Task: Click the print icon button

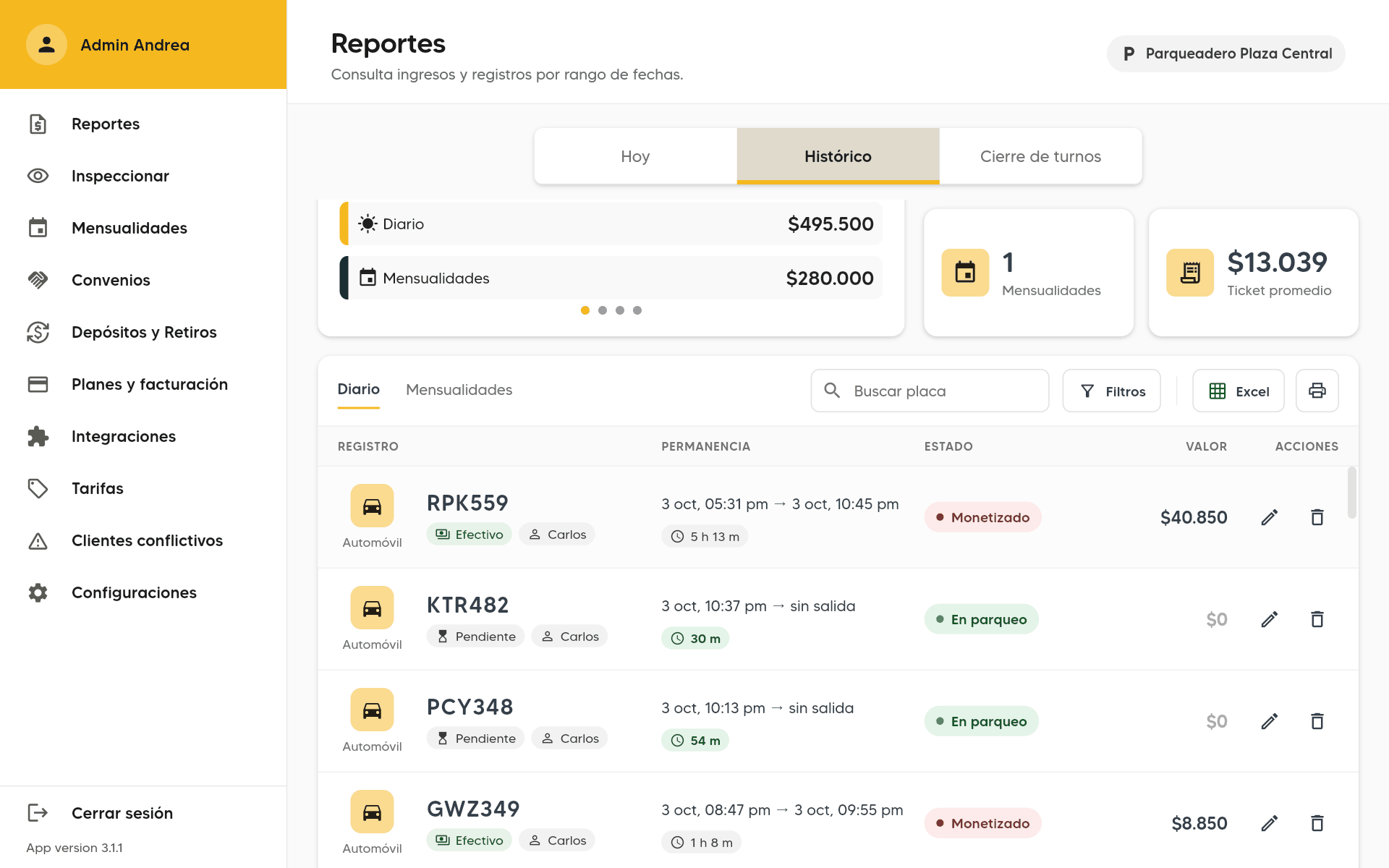Action: [1317, 391]
